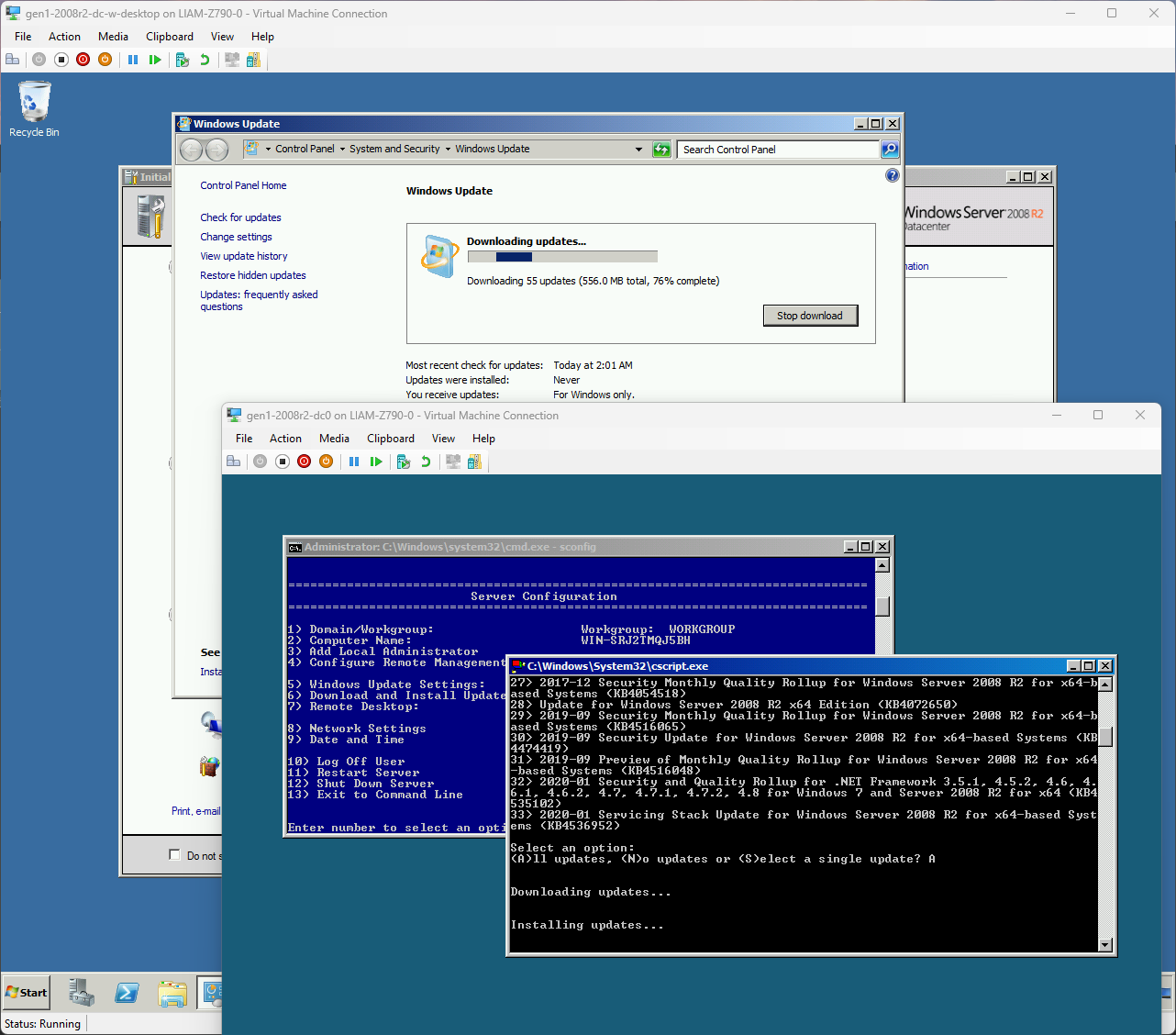This screenshot has width=1176, height=1035.
Task: Open Action menu of gen1-2008r2-dc0 window
Action: point(285,439)
